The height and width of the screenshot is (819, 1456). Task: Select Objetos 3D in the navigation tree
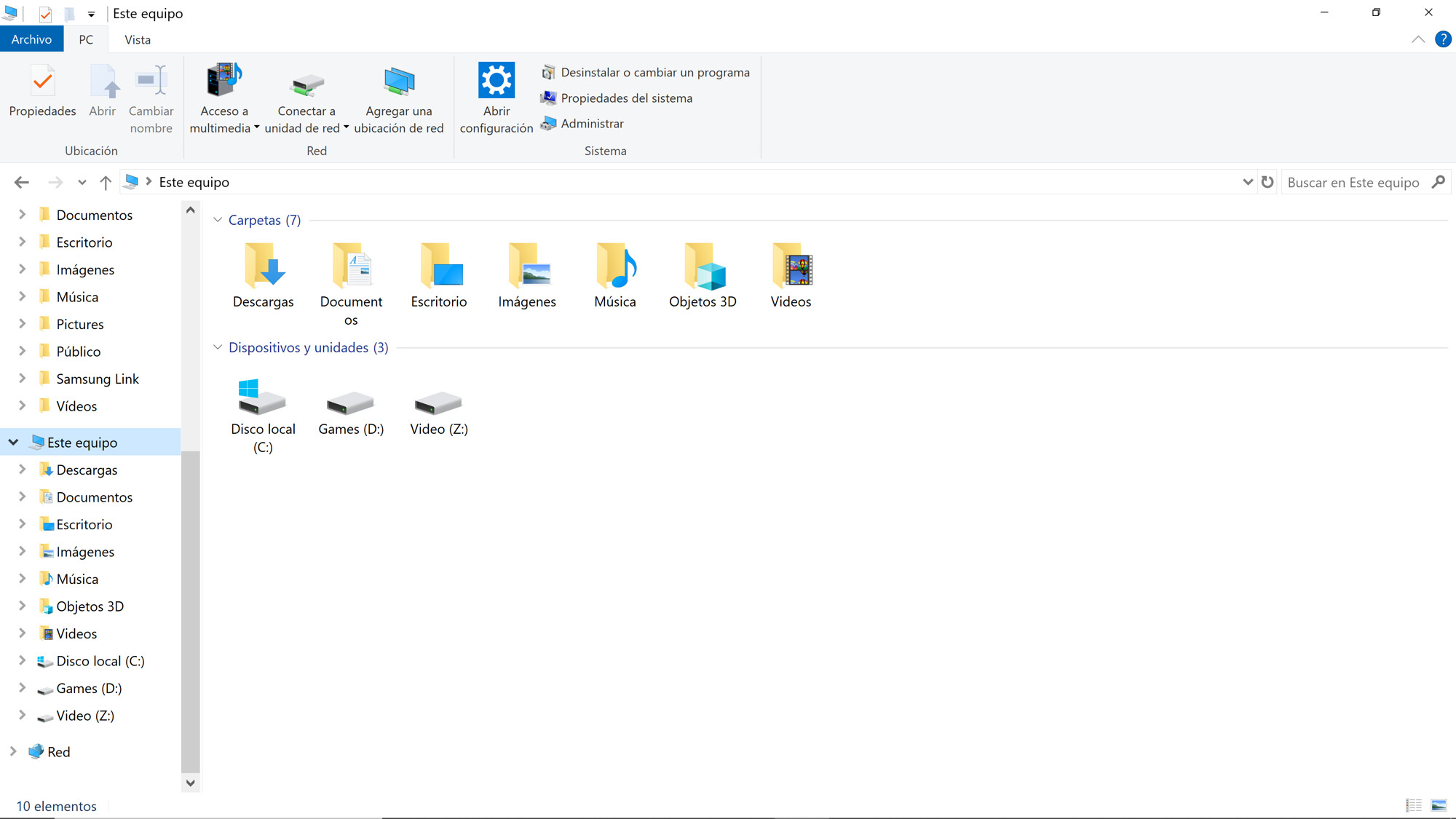click(x=90, y=606)
